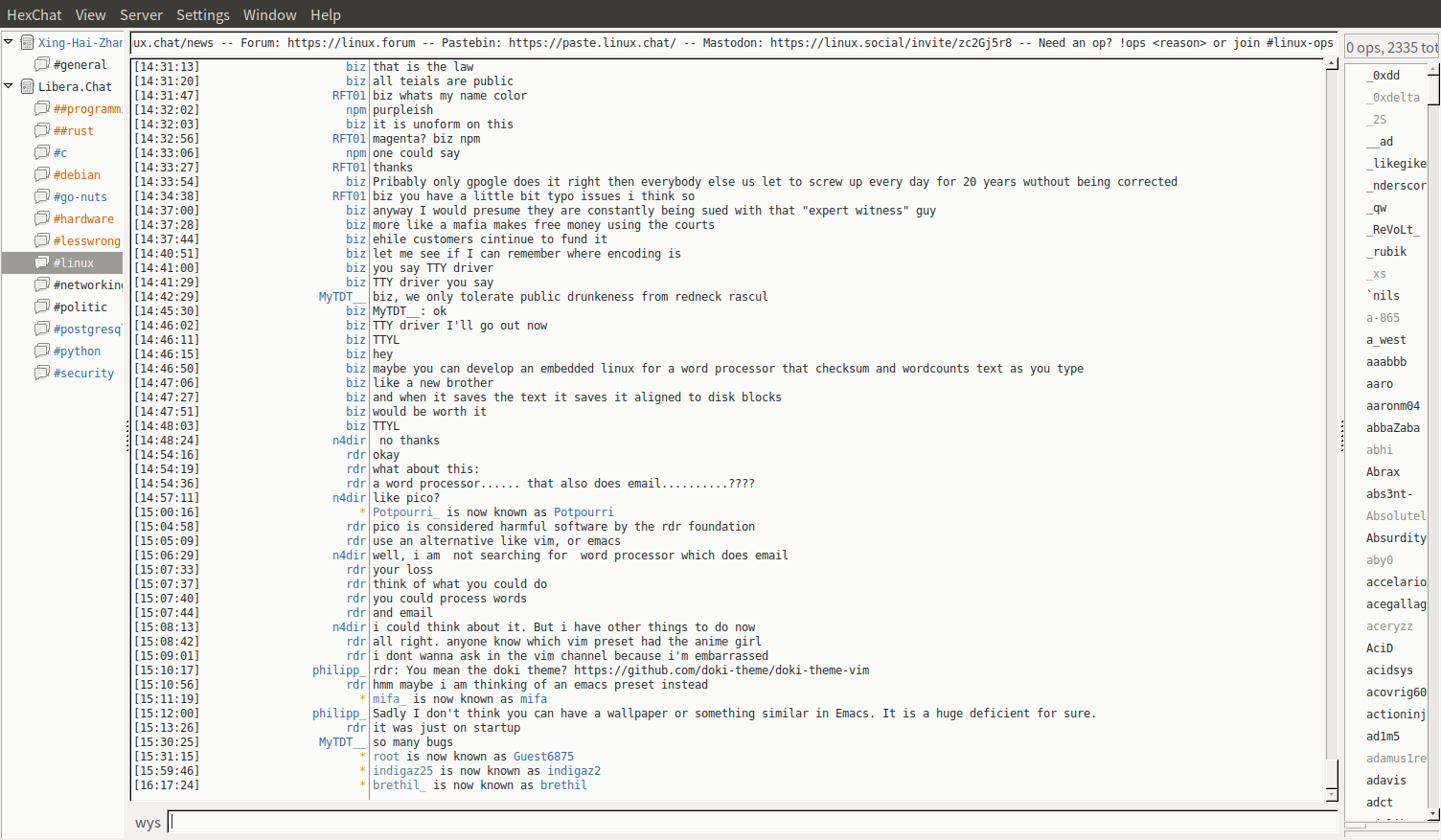Select user aaabbb in user list
This screenshot has height=840, width=1441.
[1386, 362]
